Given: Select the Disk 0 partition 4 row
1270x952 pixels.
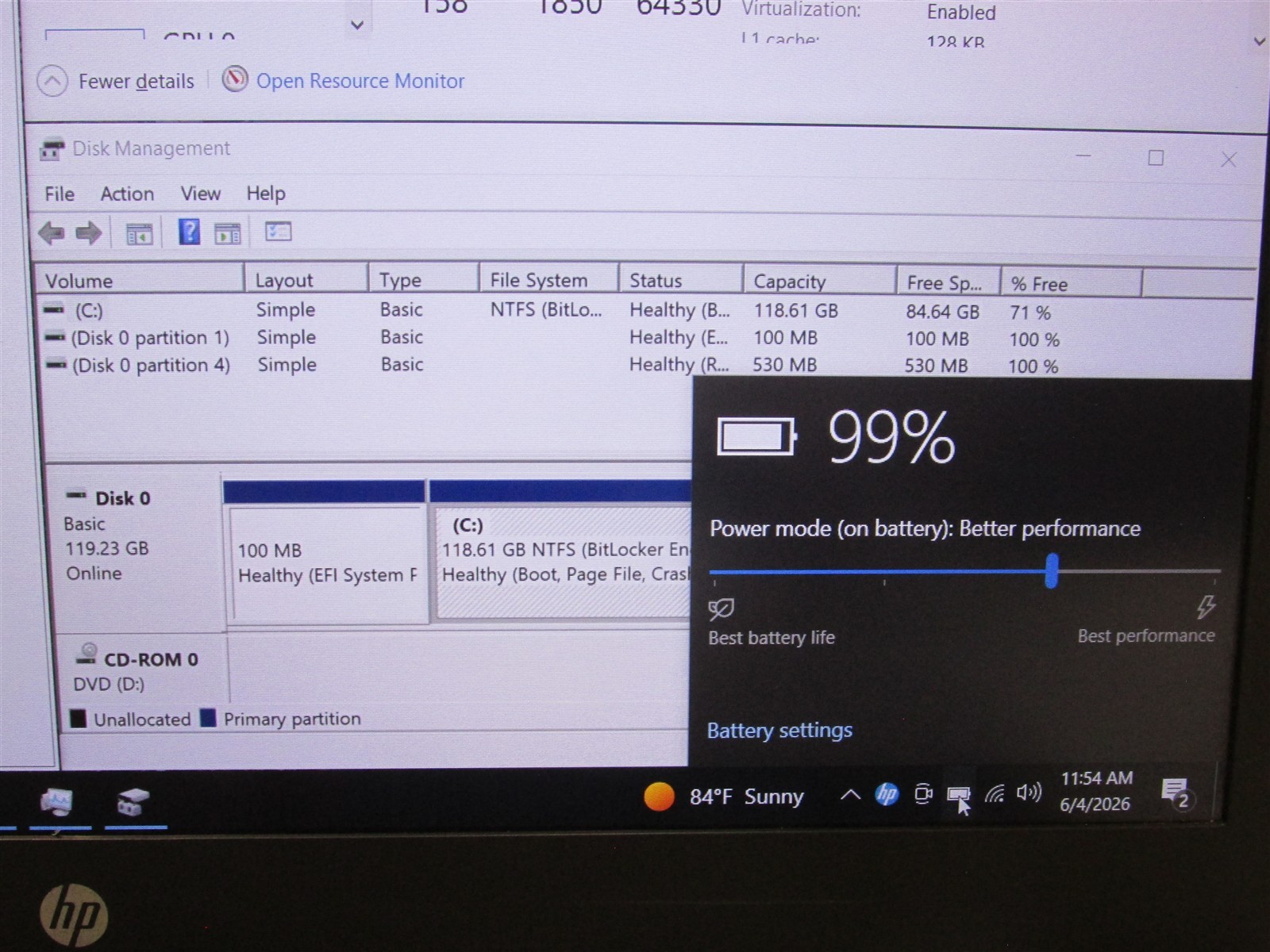Looking at the screenshot, I should [x=556, y=365].
